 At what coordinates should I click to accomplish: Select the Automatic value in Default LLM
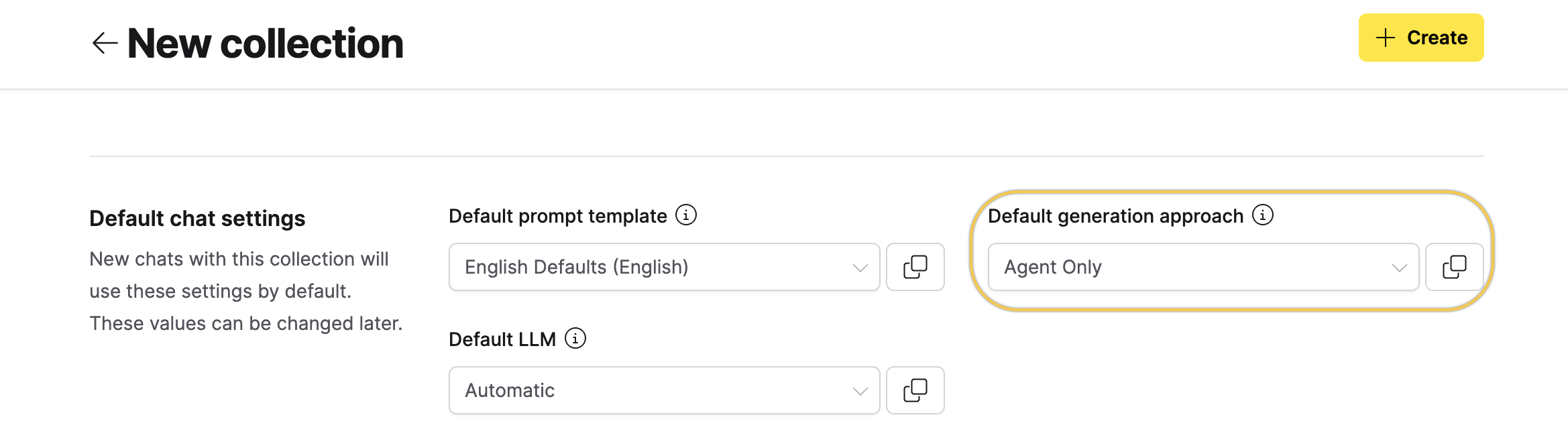(x=509, y=390)
